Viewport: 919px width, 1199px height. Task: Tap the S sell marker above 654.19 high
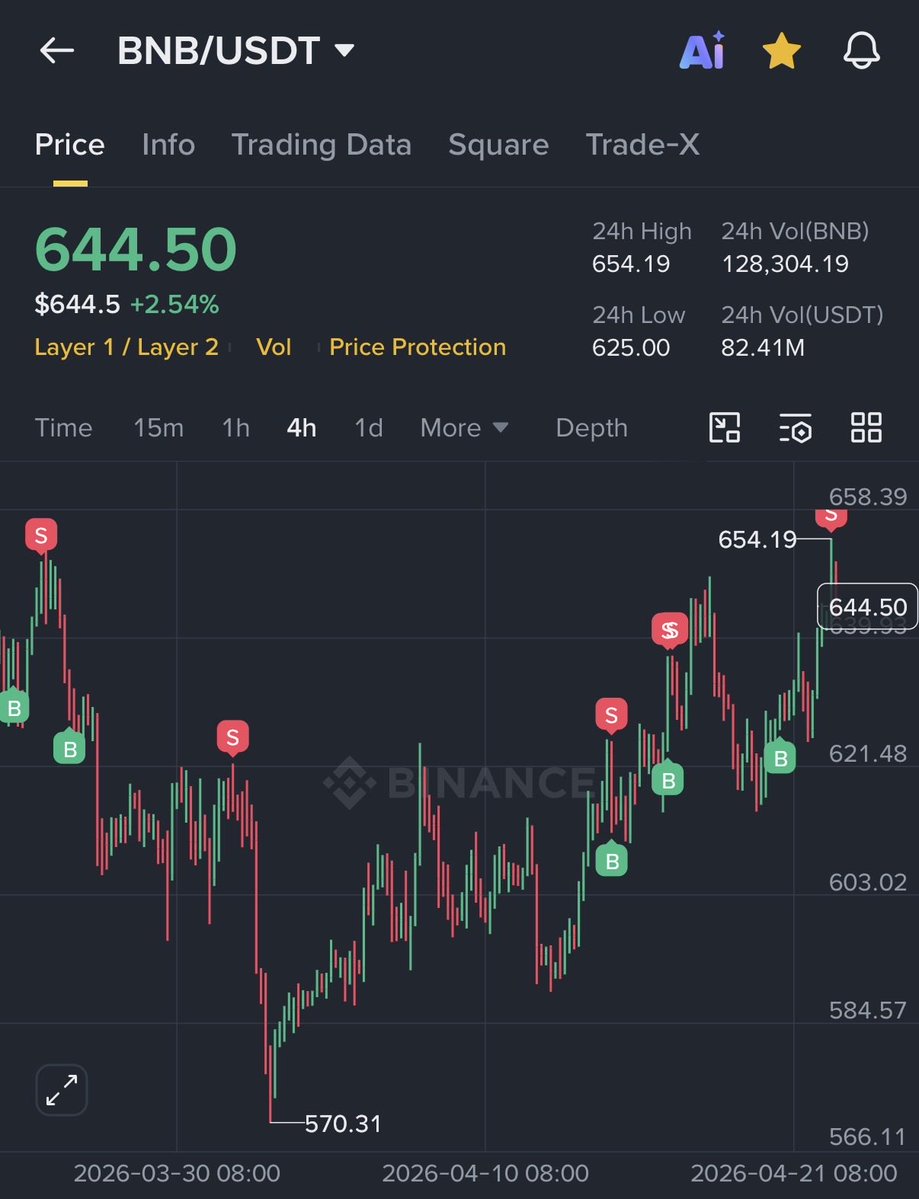click(x=831, y=518)
